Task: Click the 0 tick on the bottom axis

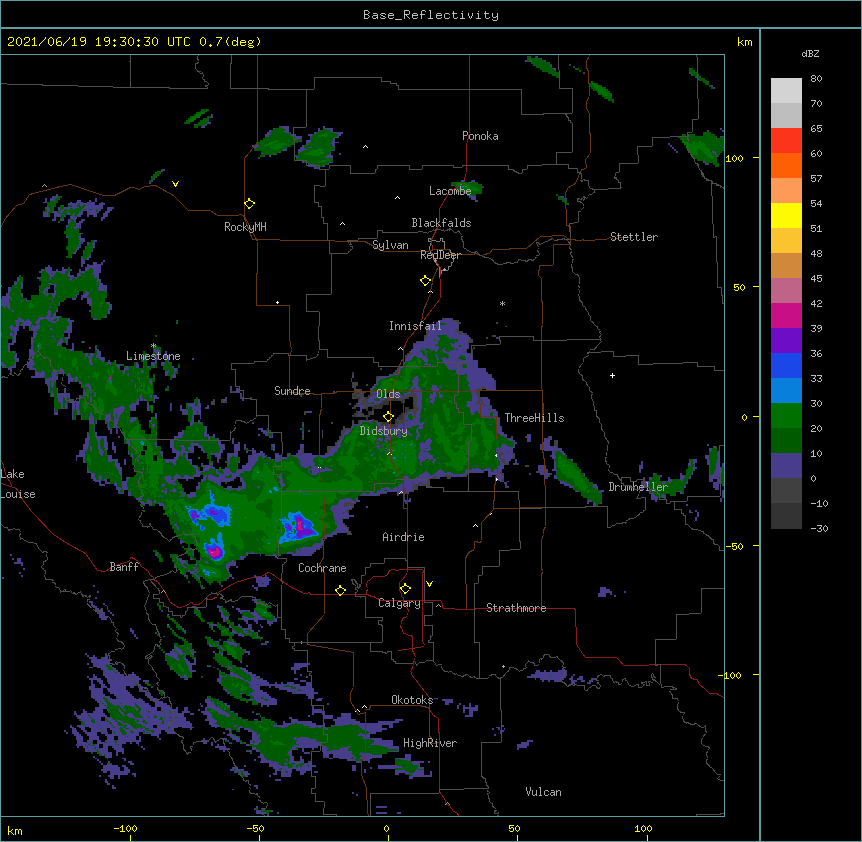Action: tap(386, 828)
